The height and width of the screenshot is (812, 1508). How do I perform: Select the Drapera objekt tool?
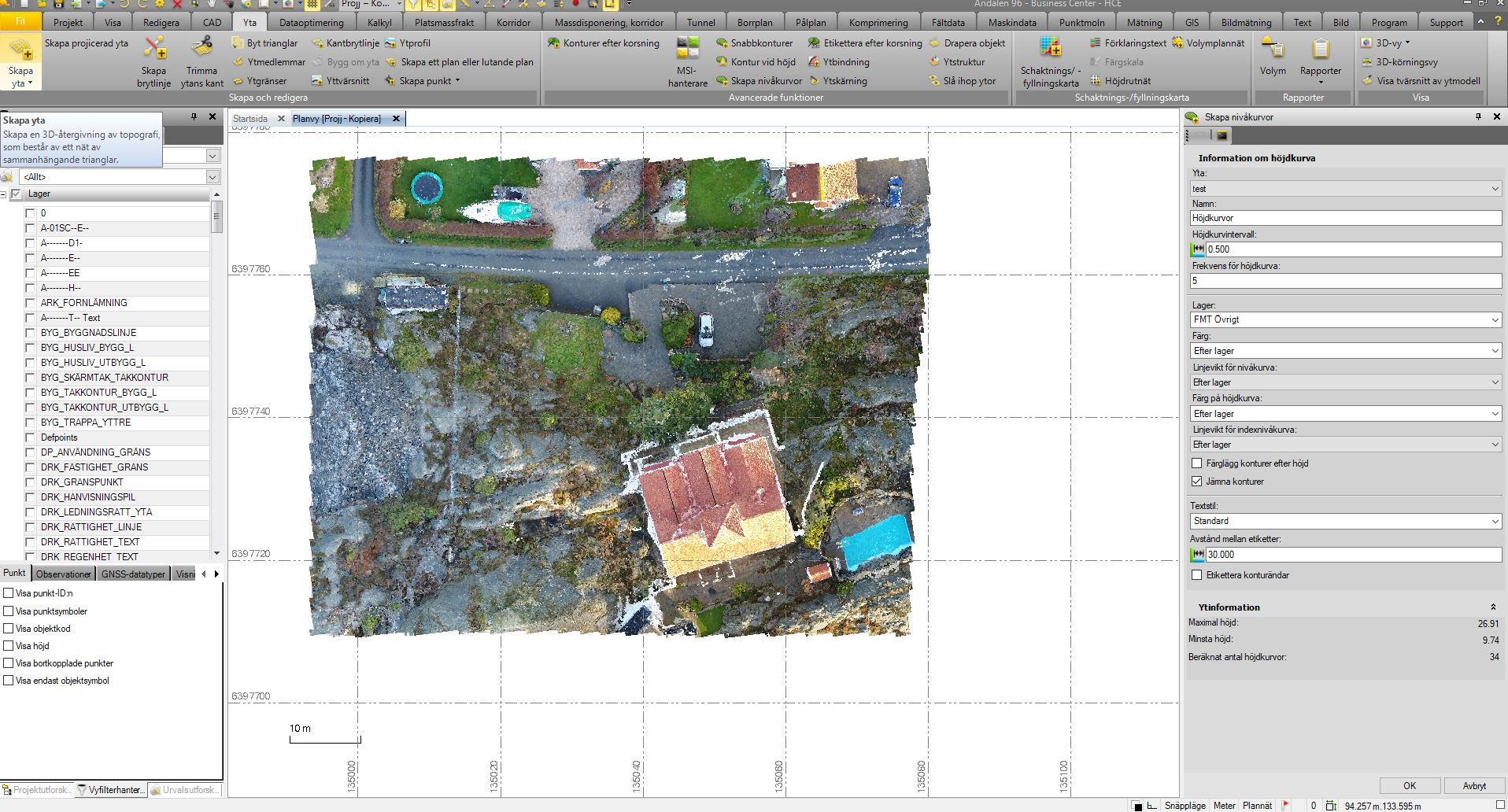[974, 43]
